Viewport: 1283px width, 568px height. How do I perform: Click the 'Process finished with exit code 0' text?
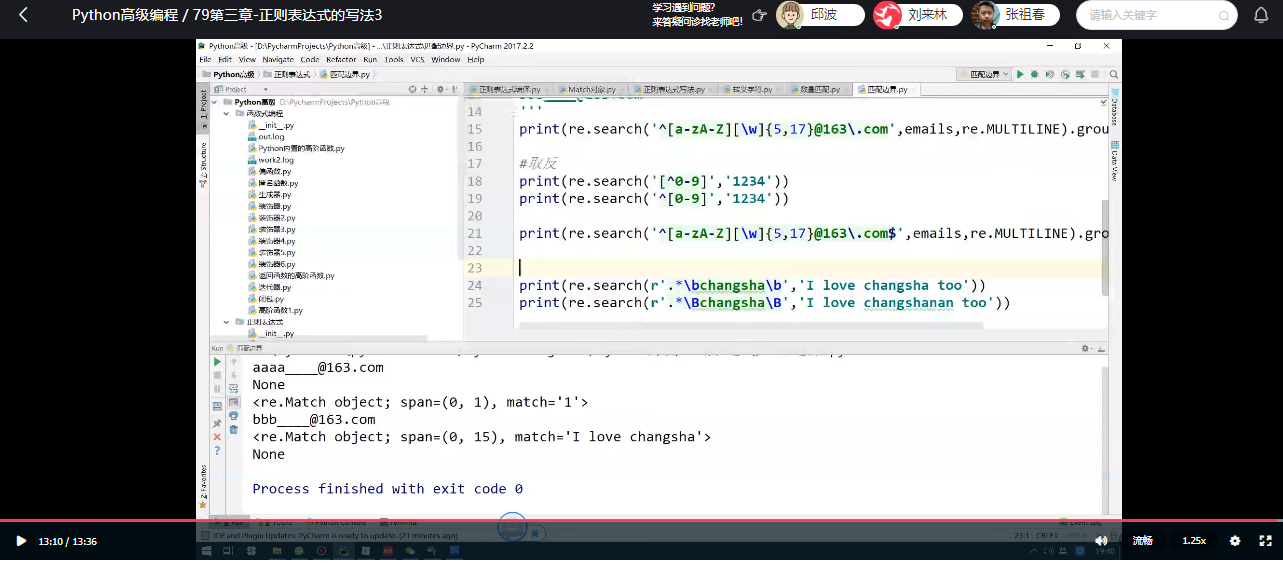click(387, 488)
